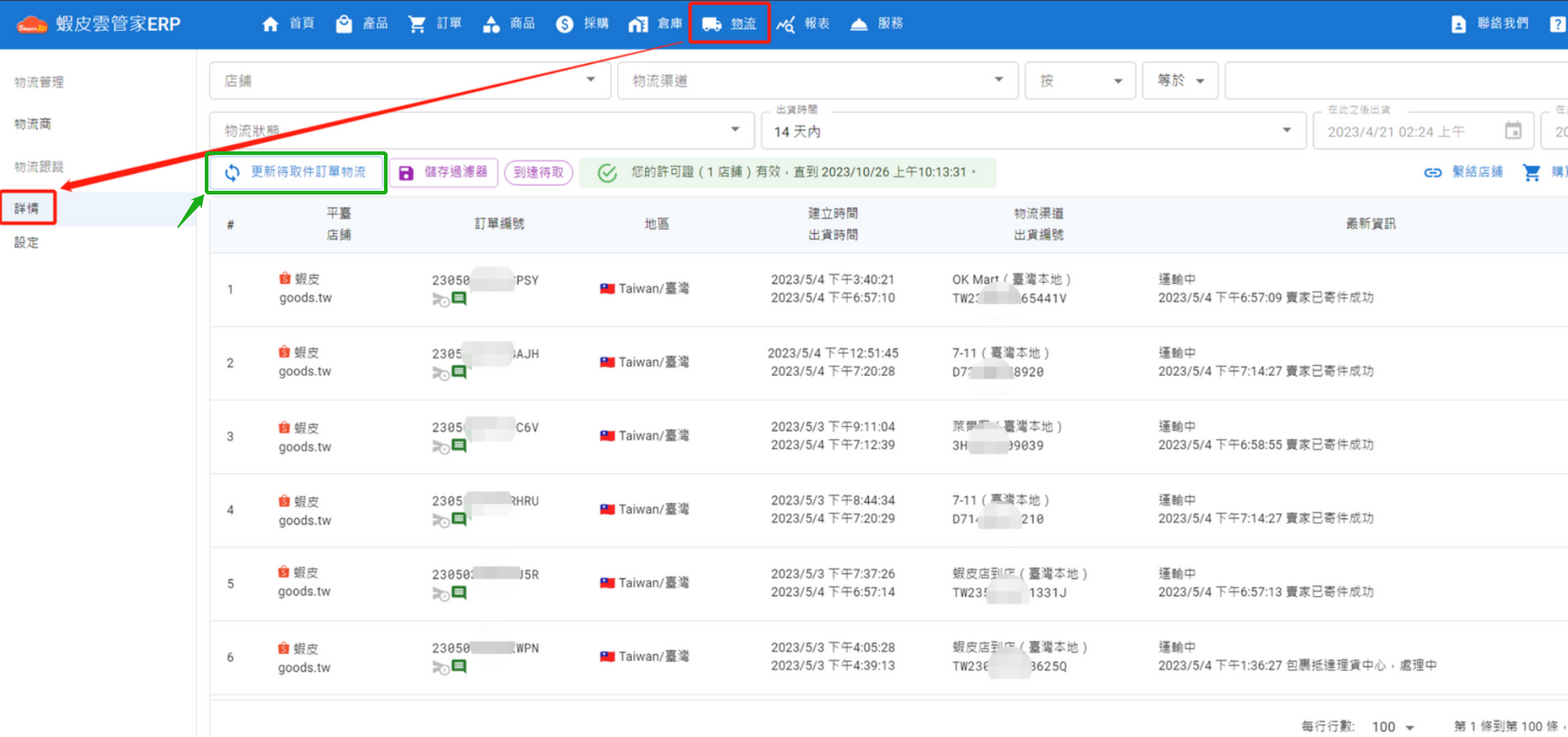Screen dimensions: 1568x737
Task: Click the filter value input field
Action: pos(1396,80)
